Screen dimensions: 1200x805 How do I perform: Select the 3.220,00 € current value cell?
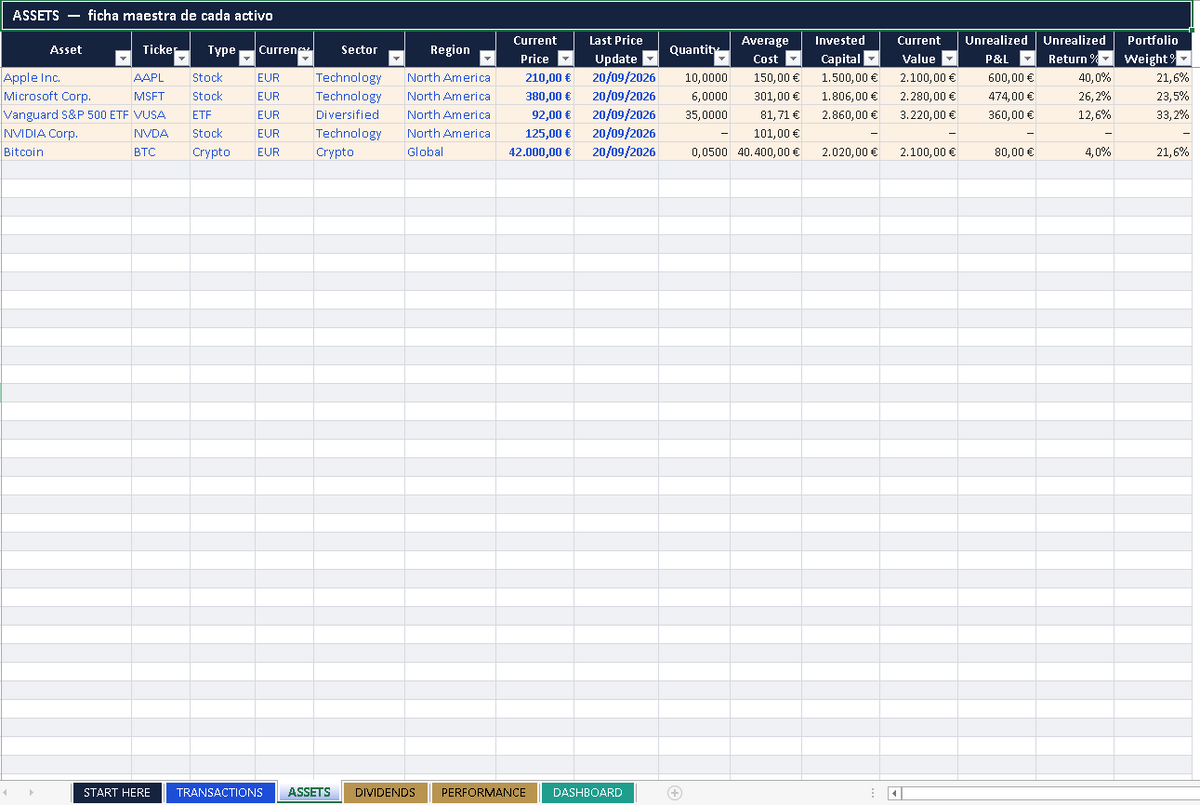pyautogui.click(x=919, y=114)
